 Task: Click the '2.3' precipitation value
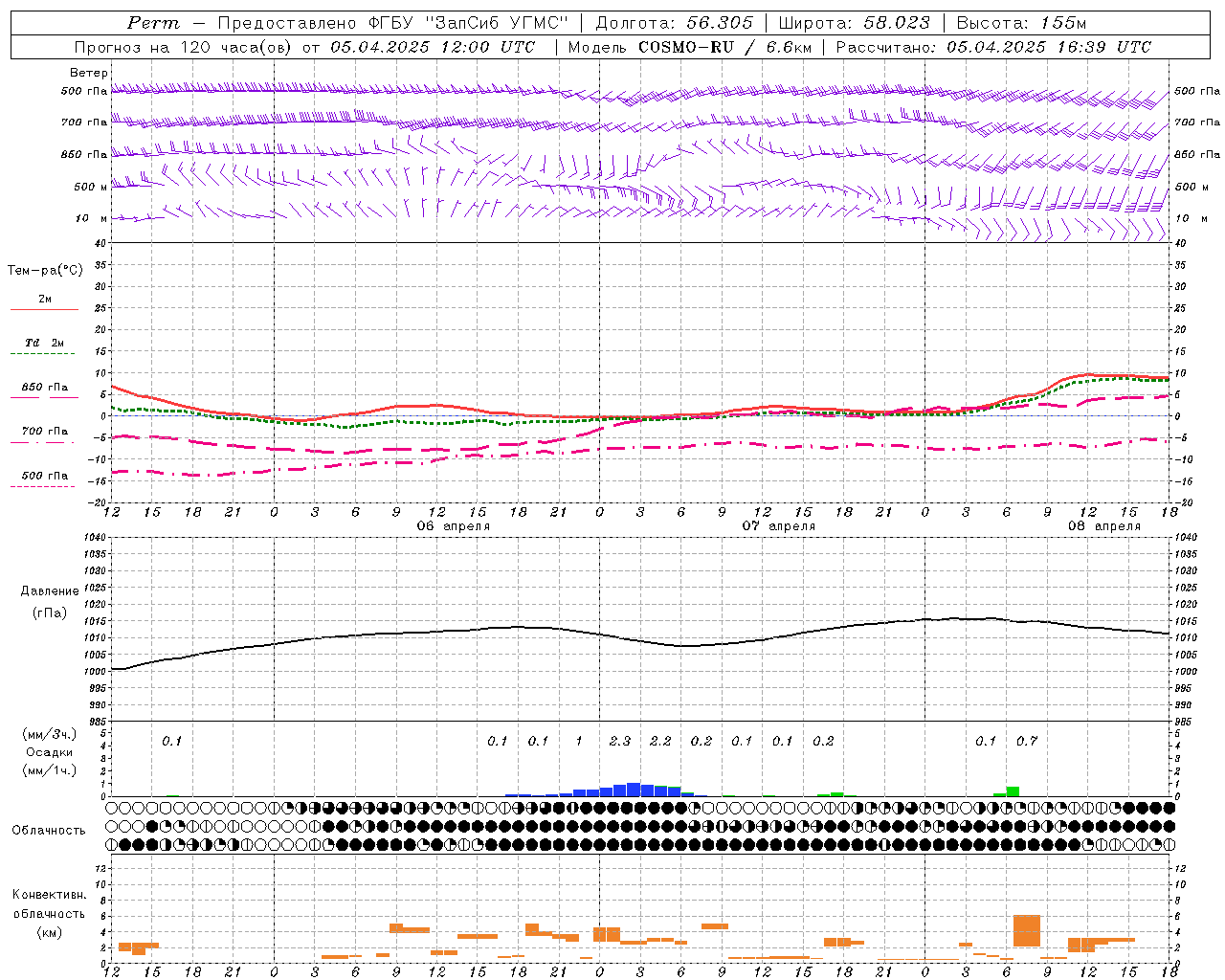[x=620, y=741]
